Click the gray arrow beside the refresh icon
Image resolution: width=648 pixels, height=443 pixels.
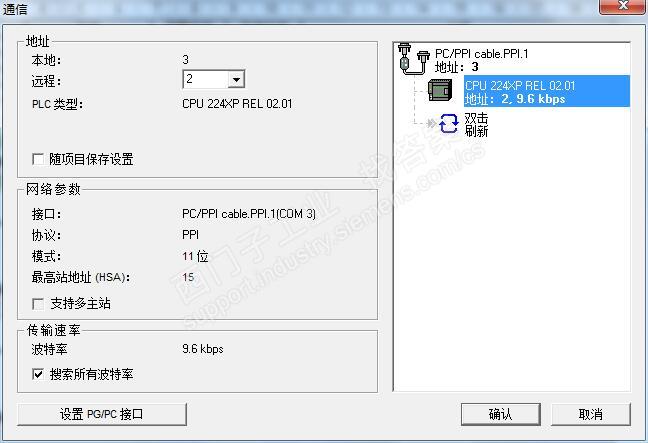click(x=431, y=123)
